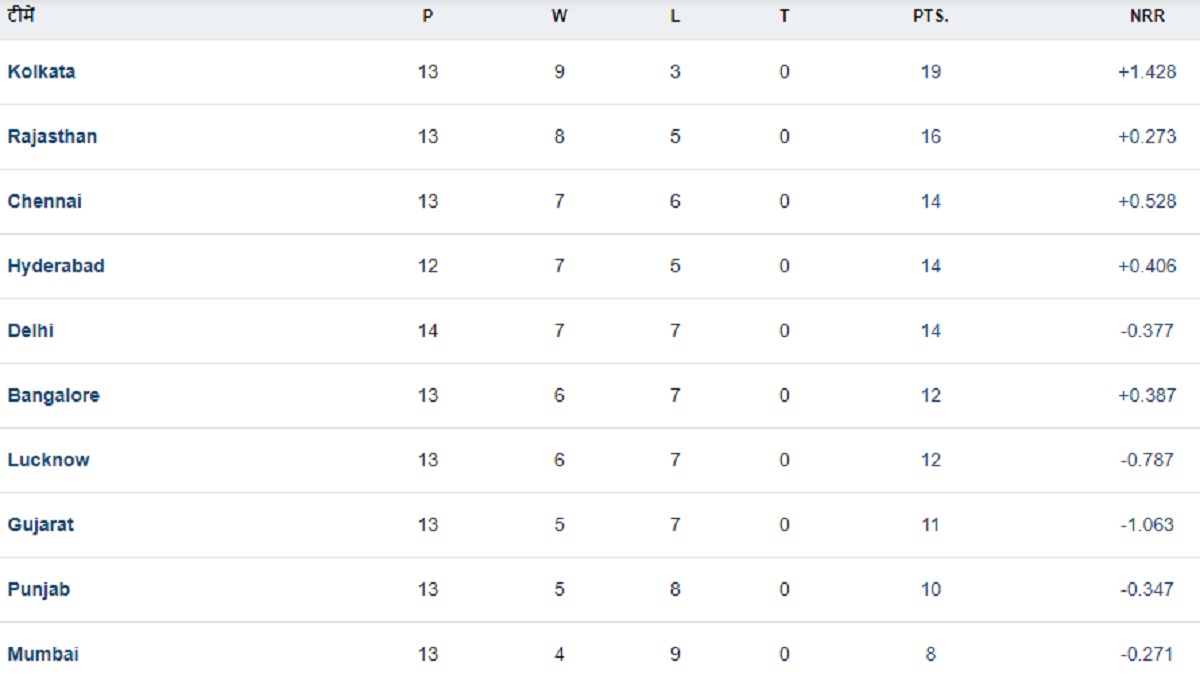Viewport: 1200px width, 674px height.
Task: Click the P column header
Action: 428,17
